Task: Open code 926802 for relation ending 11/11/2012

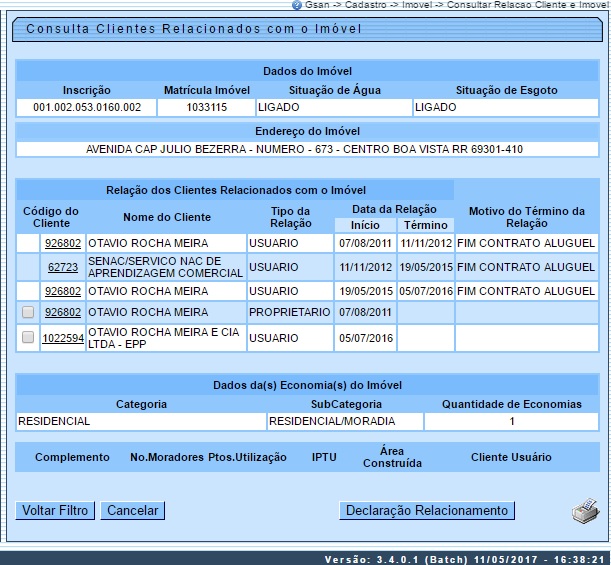Action: pos(62,243)
